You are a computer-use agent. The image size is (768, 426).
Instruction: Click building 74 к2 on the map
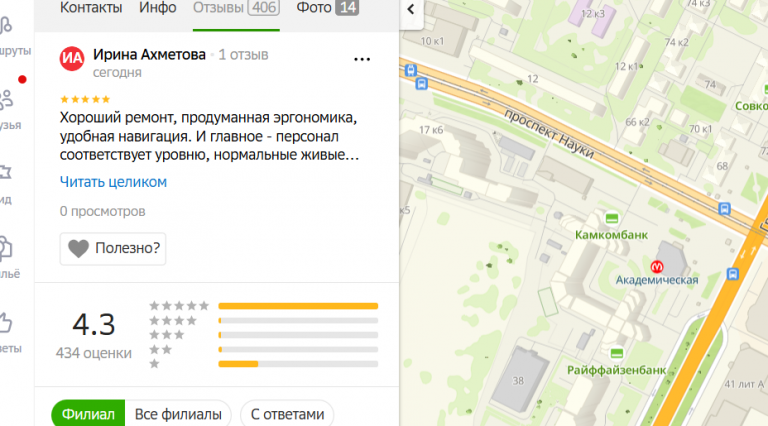tap(676, 42)
